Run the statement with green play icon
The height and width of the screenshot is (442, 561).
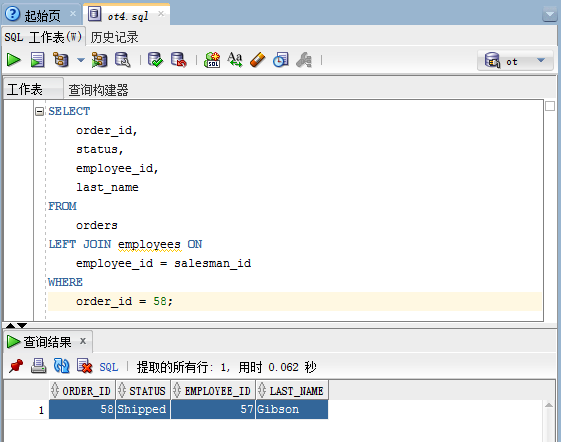14,60
